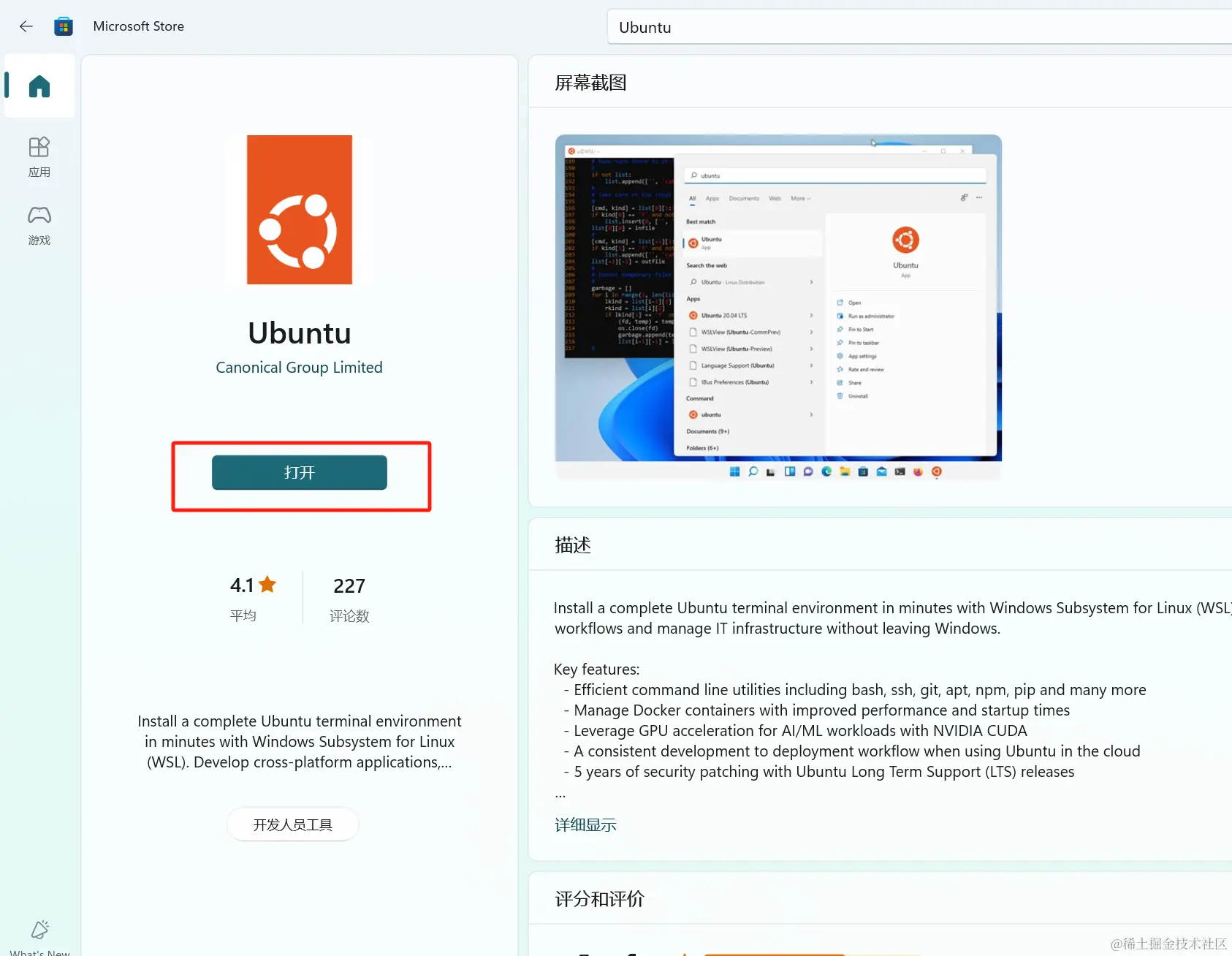The image size is (1232, 956).
Task: Click the 5 years security patching line
Action: click(x=819, y=772)
